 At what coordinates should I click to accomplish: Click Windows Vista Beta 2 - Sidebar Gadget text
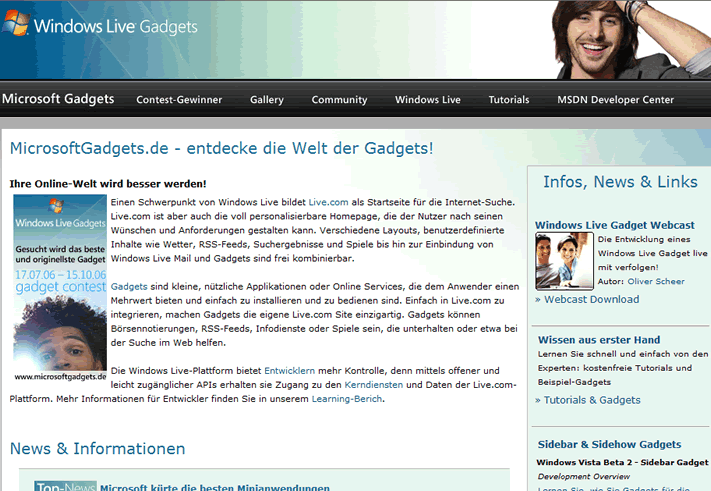[x=622, y=462]
